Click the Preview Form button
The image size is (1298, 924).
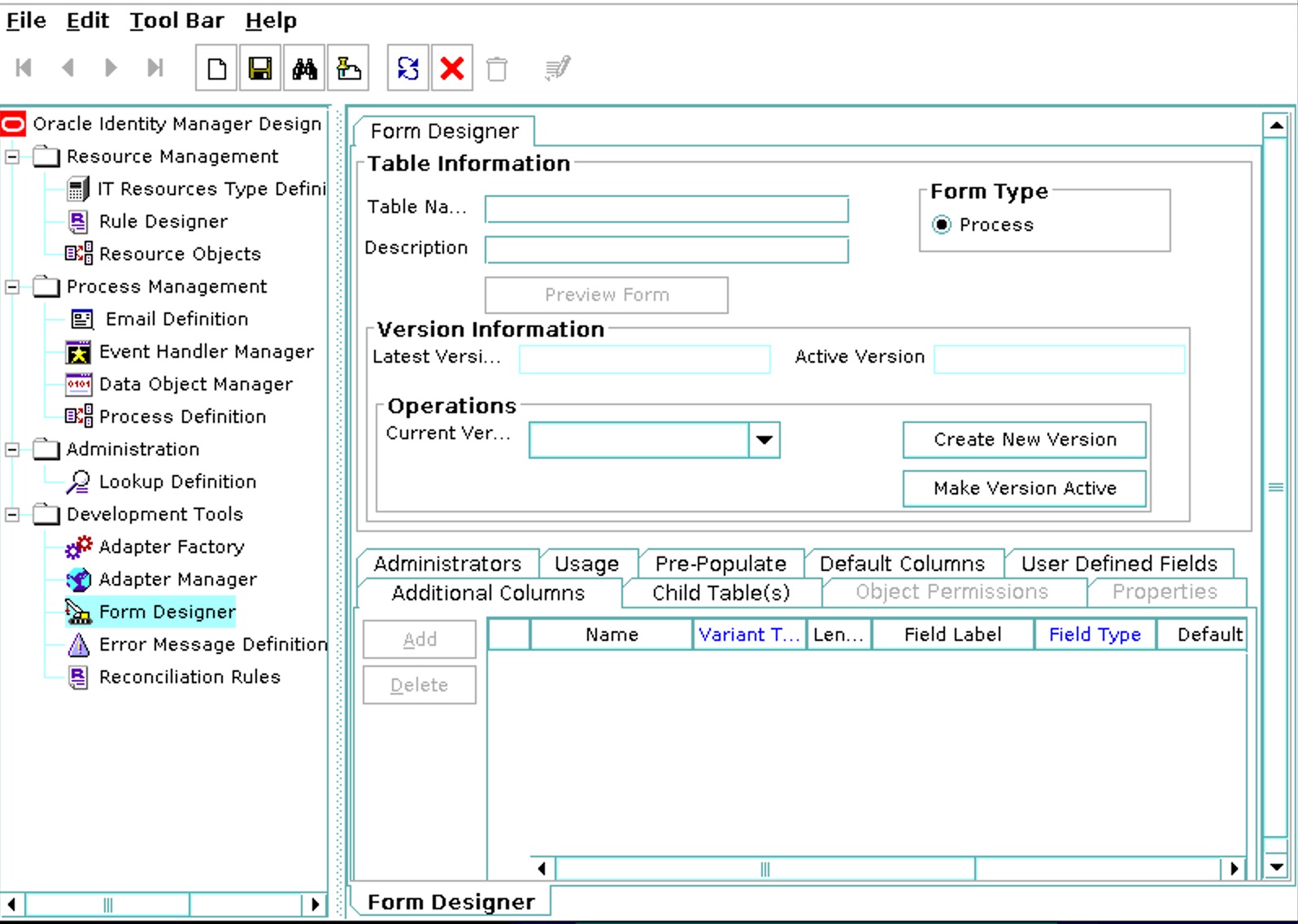pyautogui.click(x=607, y=295)
